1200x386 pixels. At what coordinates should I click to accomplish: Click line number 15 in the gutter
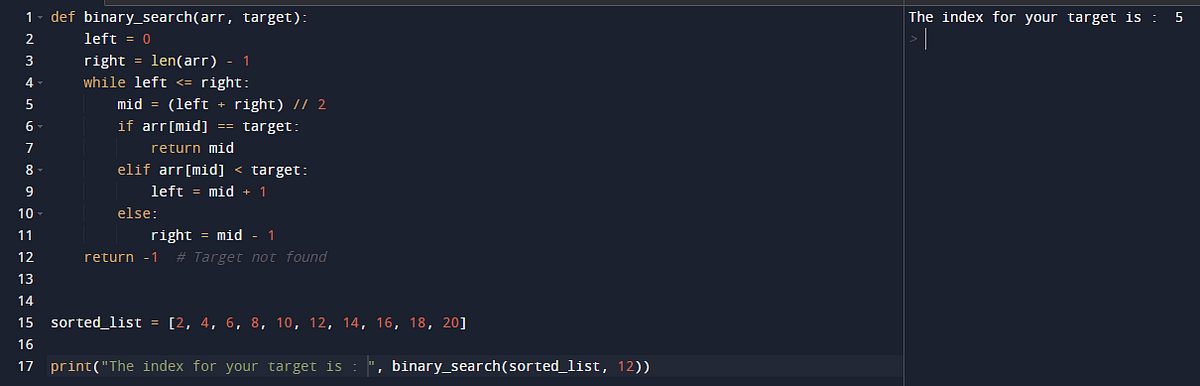(x=27, y=324)
